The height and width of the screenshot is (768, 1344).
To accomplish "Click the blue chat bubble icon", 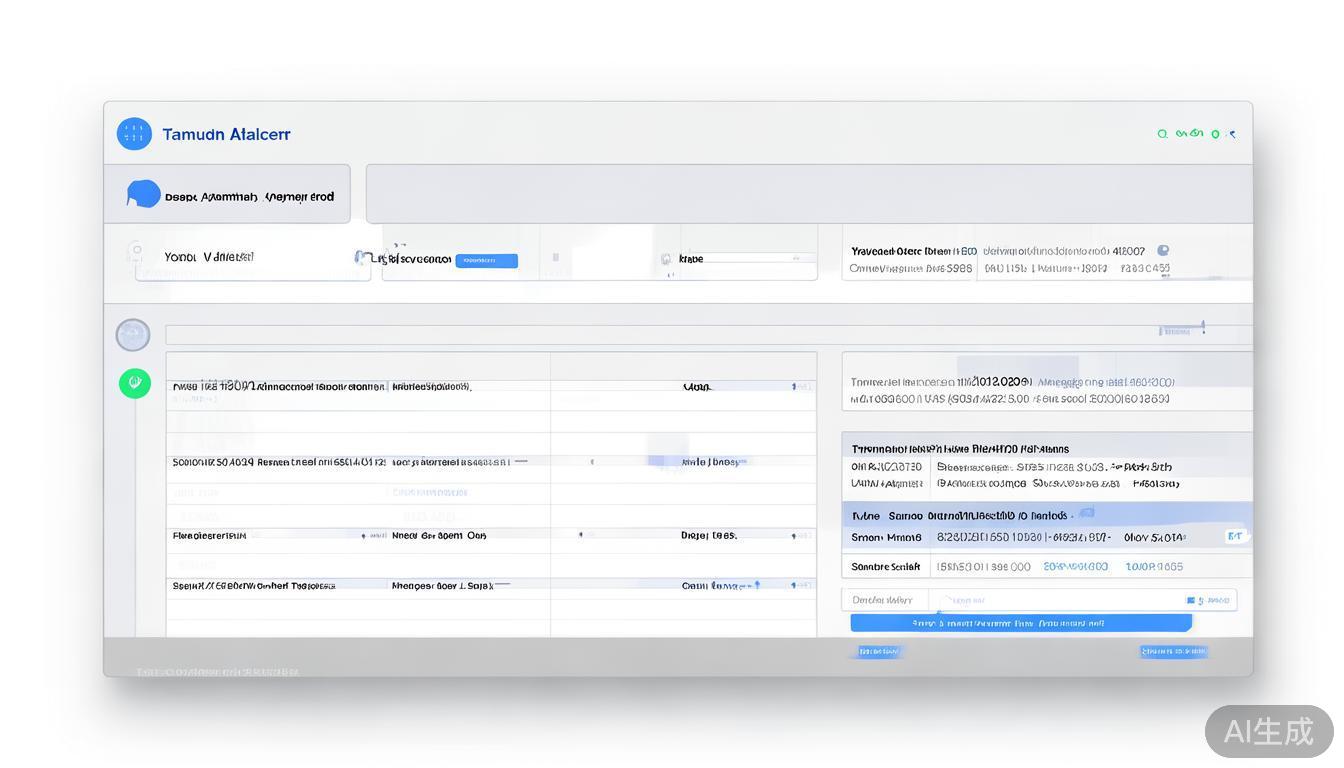I will coord(144,194).
